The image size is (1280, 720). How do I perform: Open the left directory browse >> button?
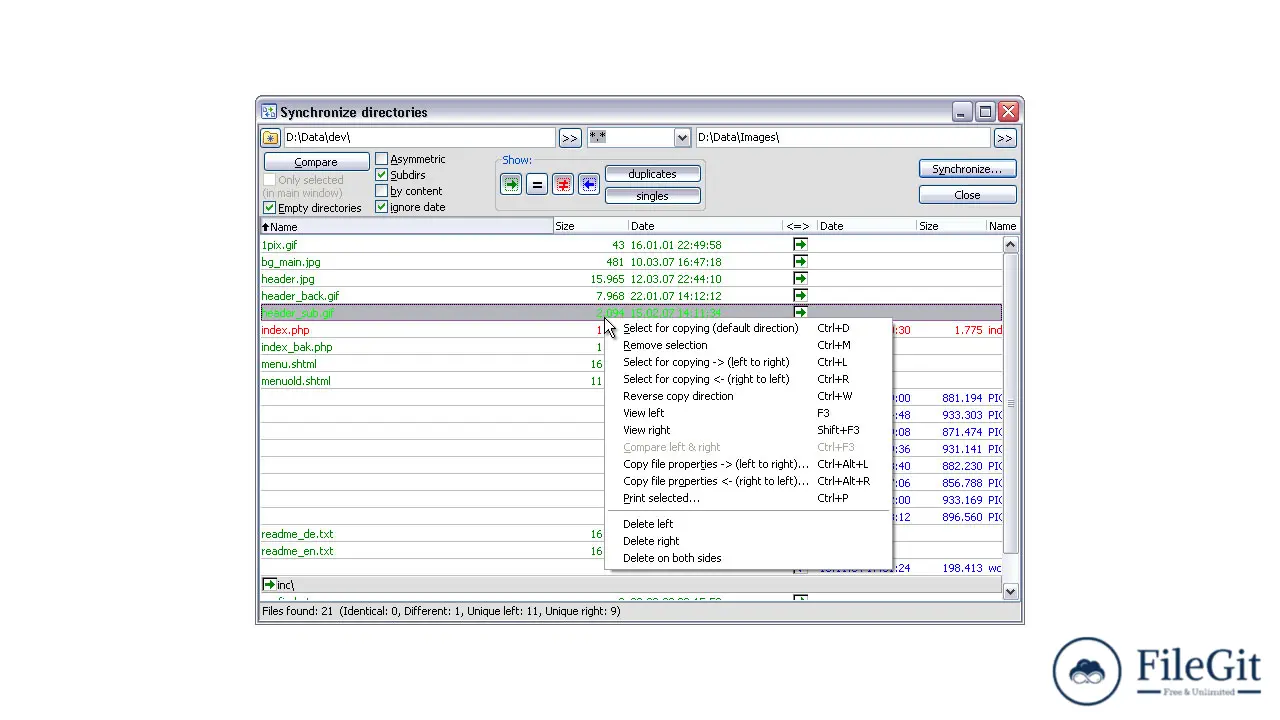click(569, 138)
